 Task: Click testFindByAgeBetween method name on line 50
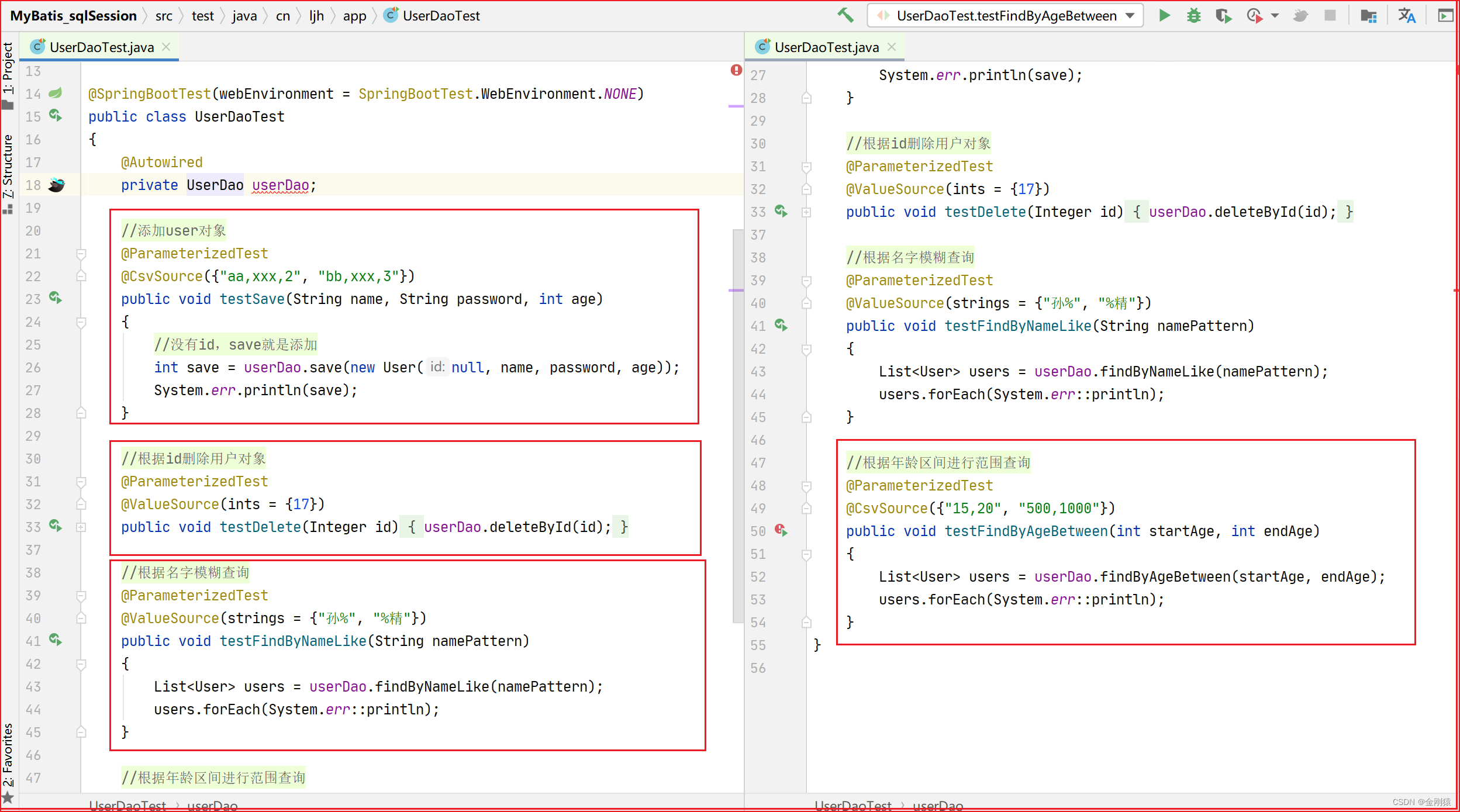click(1026, 531)
